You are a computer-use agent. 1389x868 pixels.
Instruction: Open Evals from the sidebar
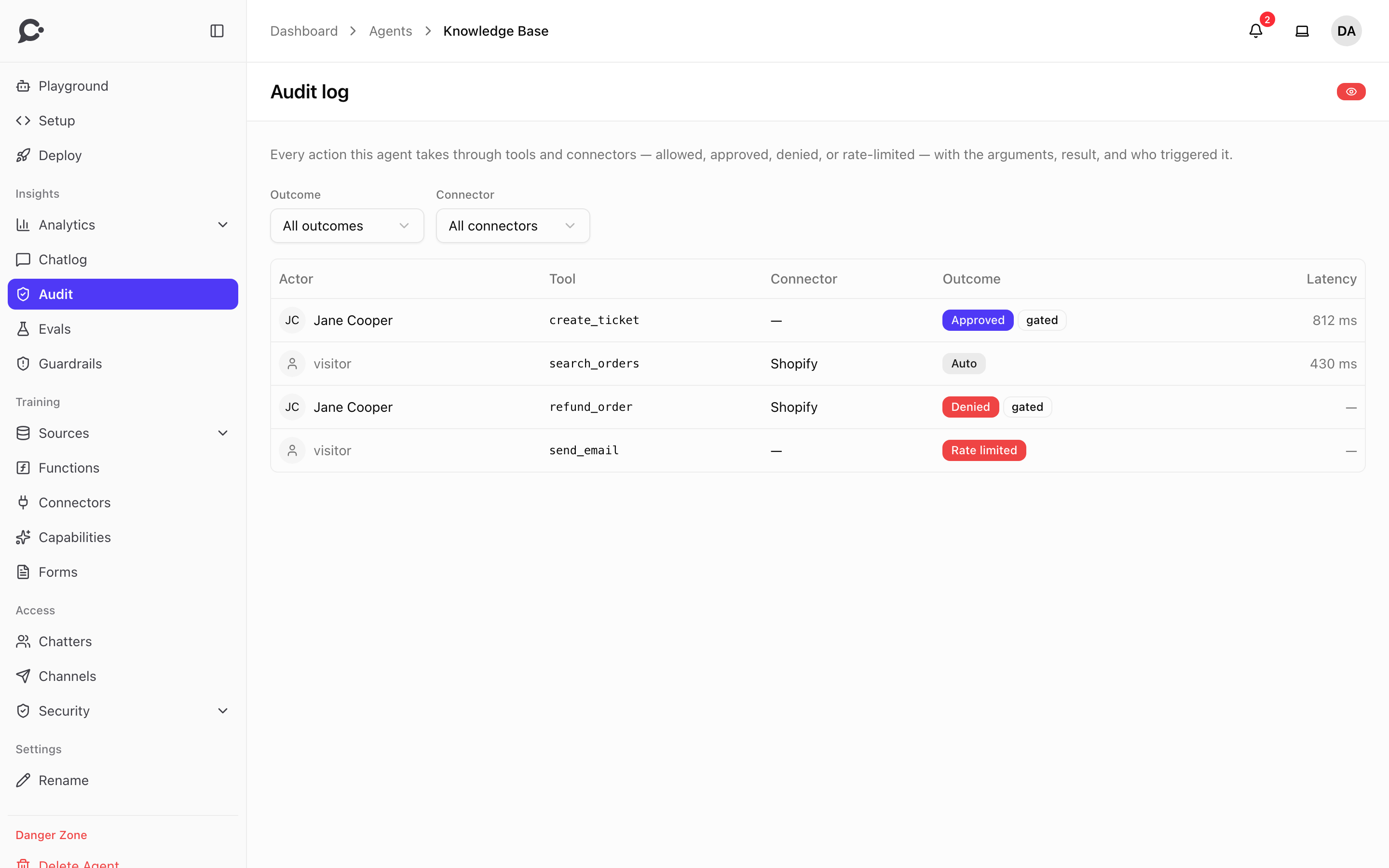pos(123,329)
